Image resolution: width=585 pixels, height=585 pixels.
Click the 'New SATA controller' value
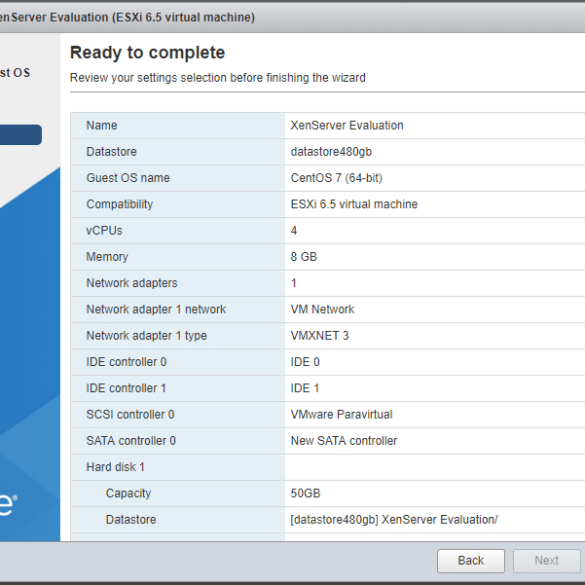(x=344, y=441)
